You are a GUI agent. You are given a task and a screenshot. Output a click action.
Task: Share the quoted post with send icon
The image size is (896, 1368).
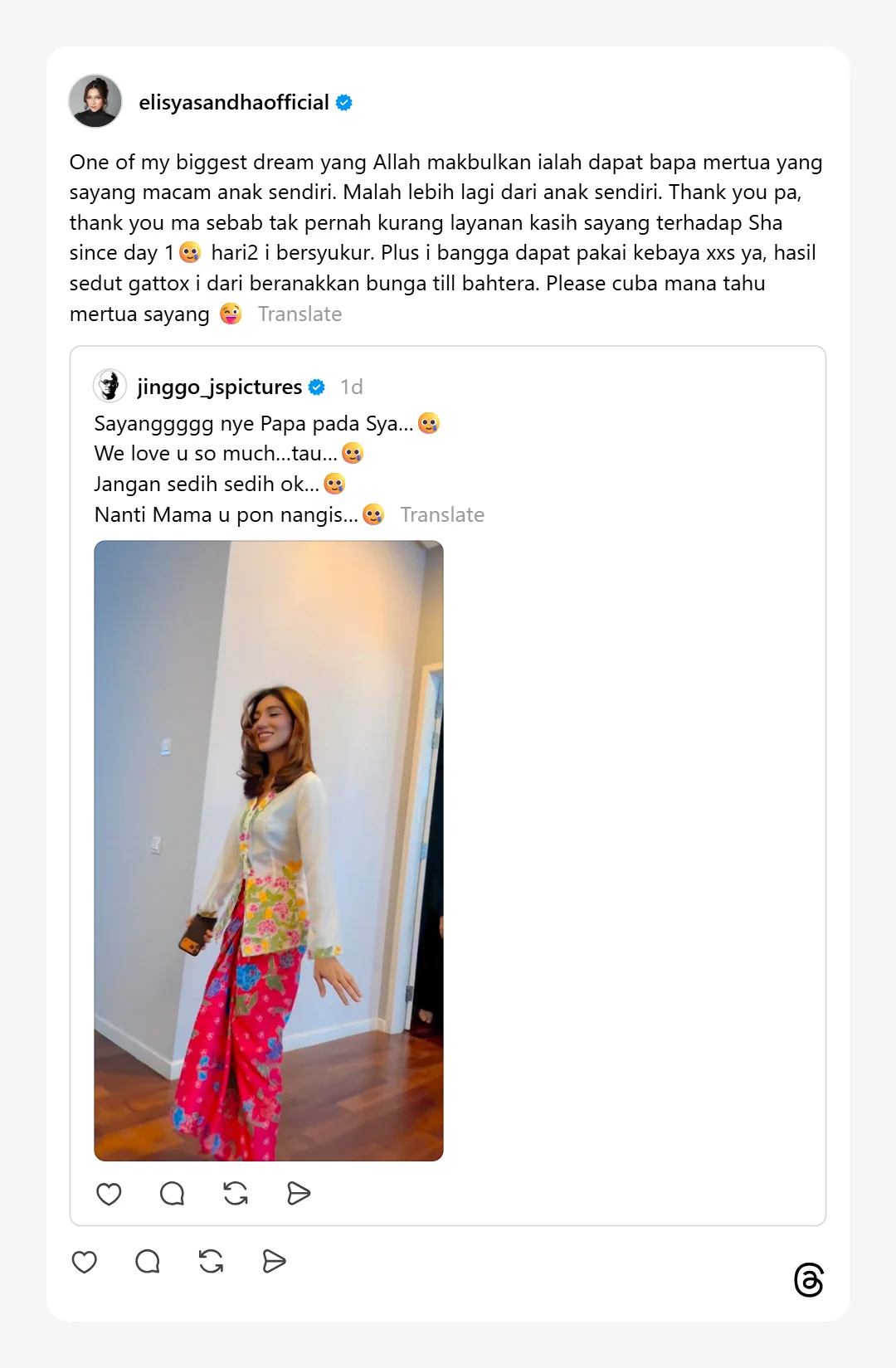[x=299, y=1194]
